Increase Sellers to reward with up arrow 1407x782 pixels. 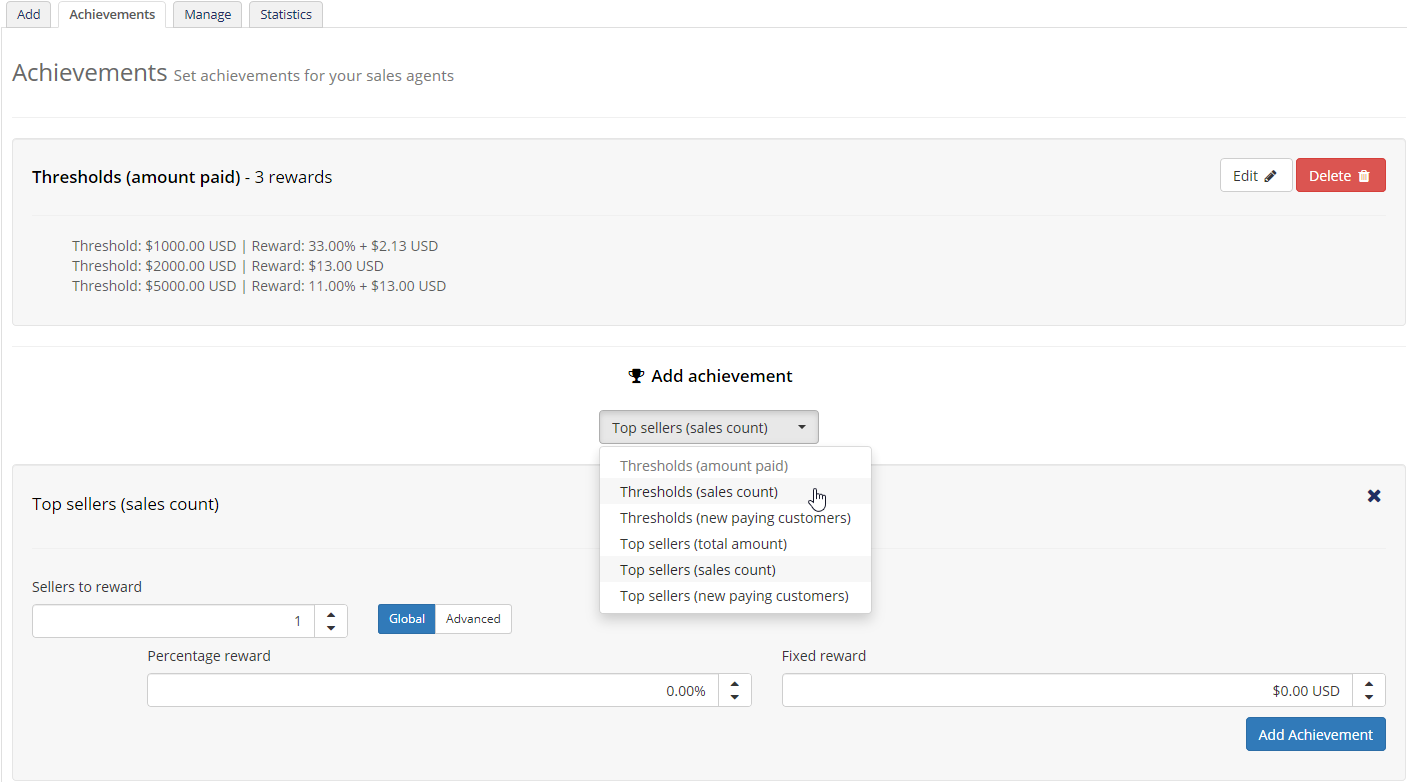(331, 613)
